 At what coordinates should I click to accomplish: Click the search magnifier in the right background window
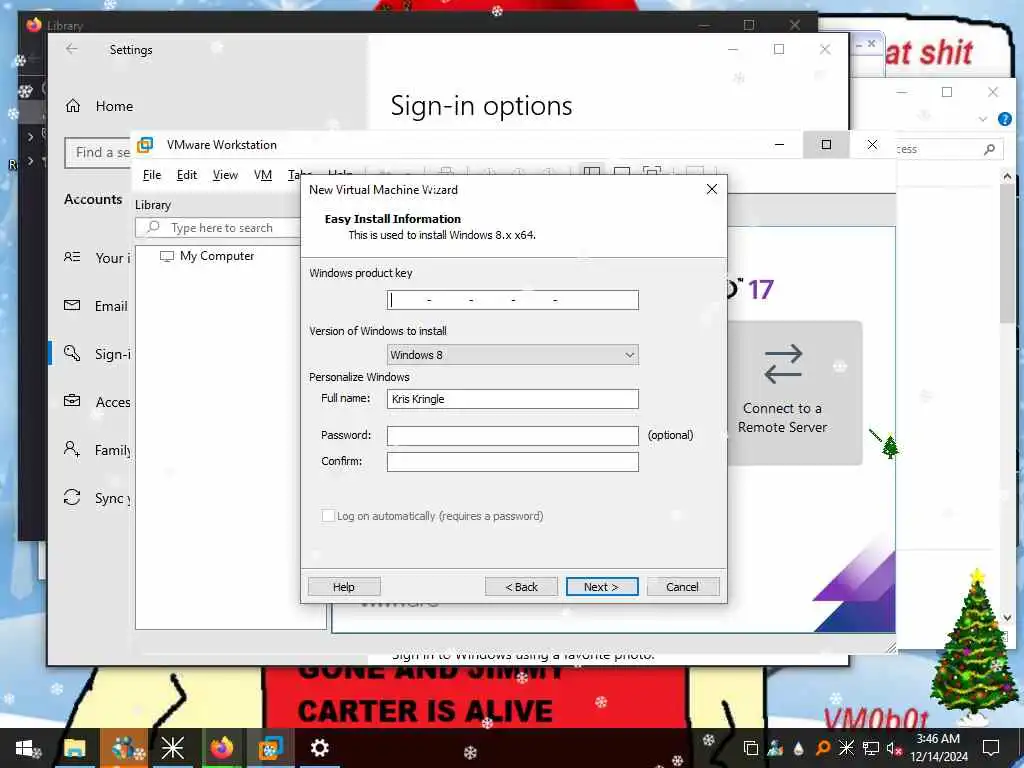click(989, 150)
